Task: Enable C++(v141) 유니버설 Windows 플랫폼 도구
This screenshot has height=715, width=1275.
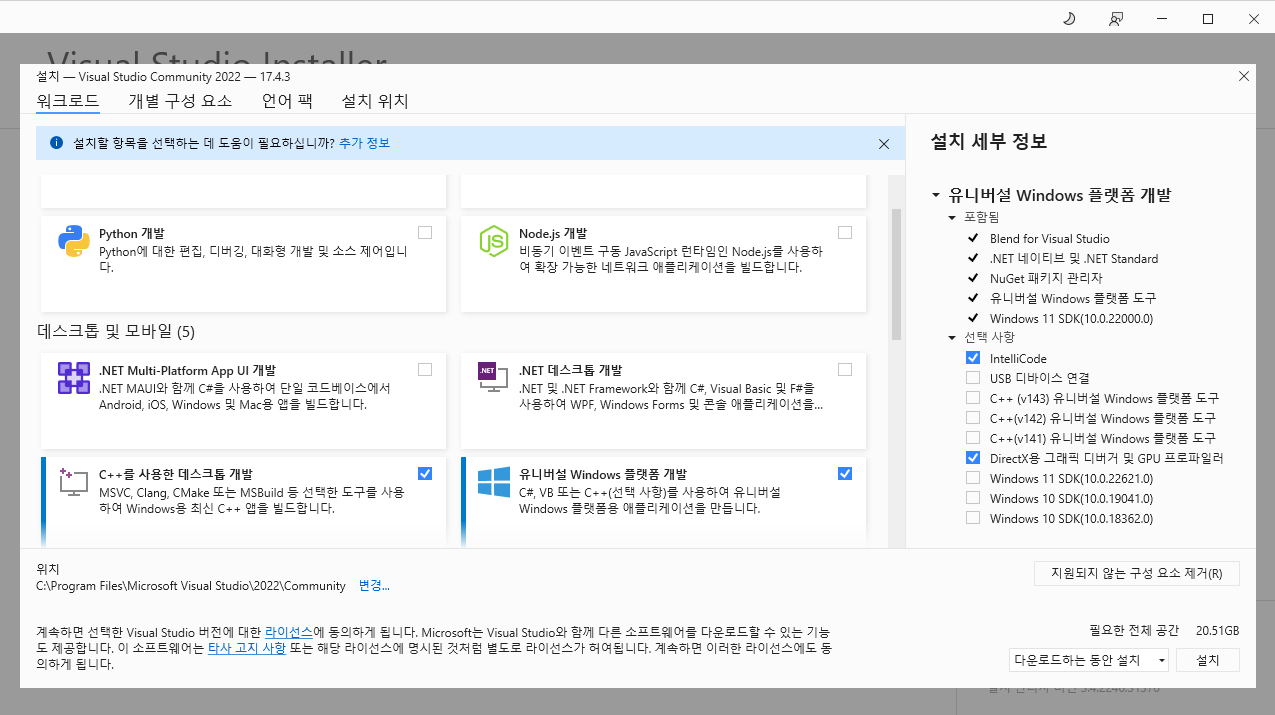Action: click(x=973, y=438)
